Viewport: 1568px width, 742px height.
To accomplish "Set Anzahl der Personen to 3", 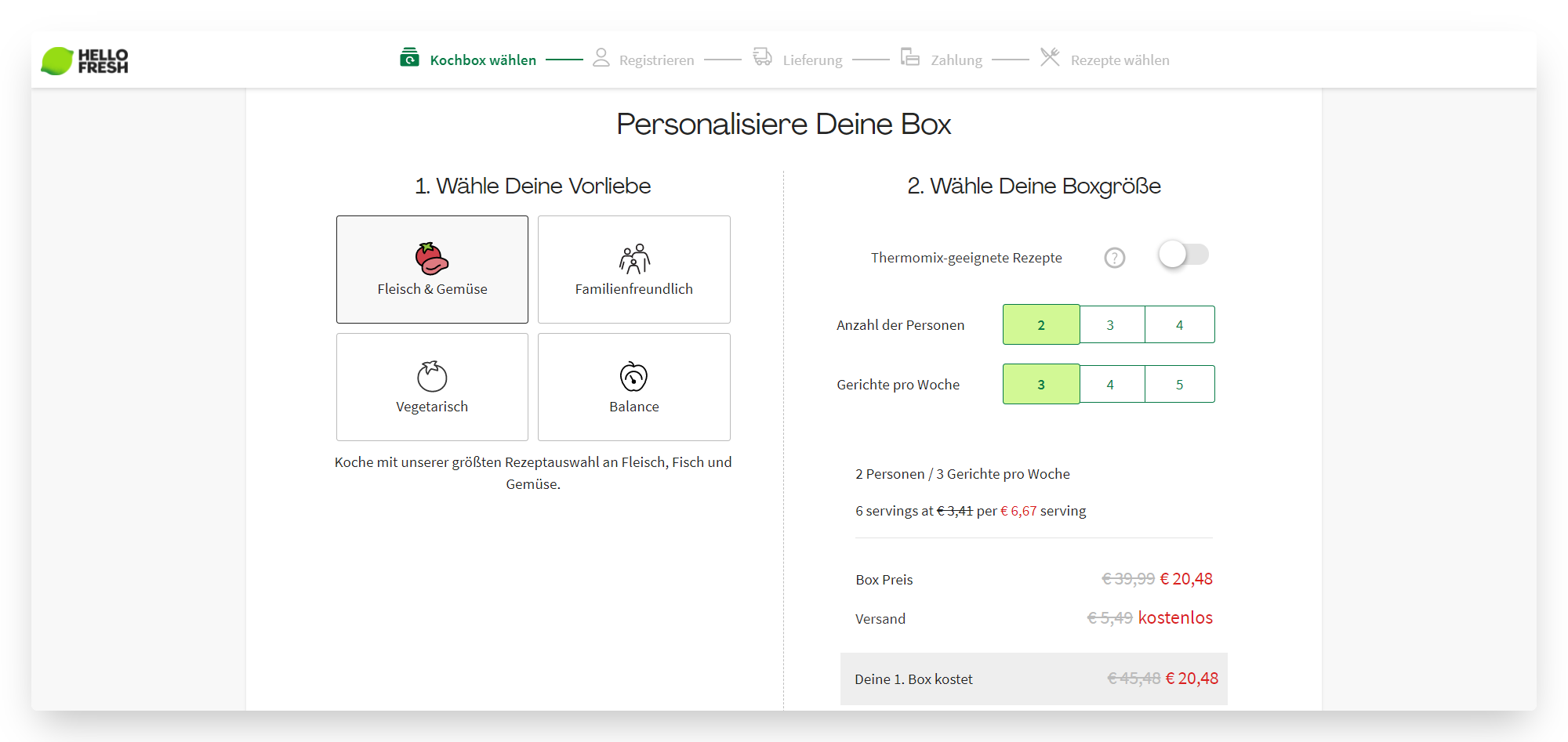I will [1112, 324].
